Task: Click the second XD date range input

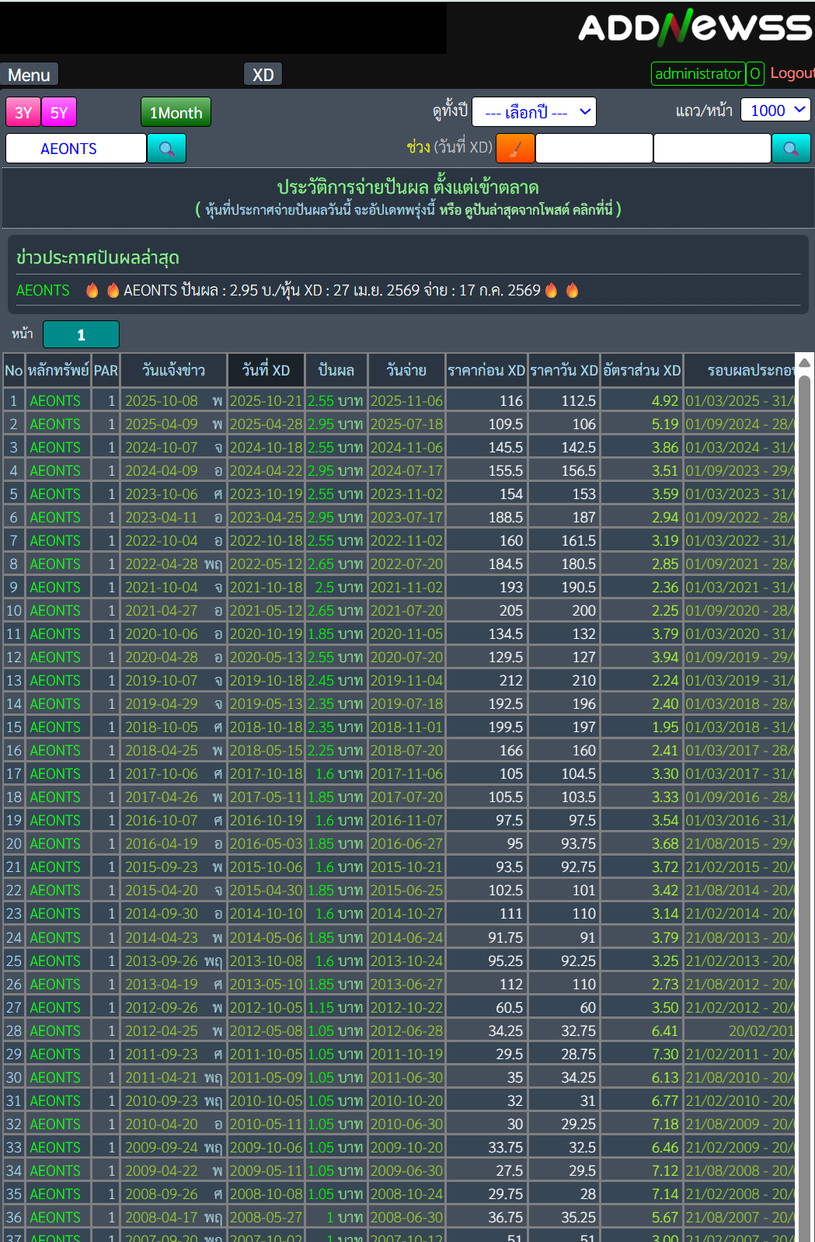Action: click(x=712, y=148)
